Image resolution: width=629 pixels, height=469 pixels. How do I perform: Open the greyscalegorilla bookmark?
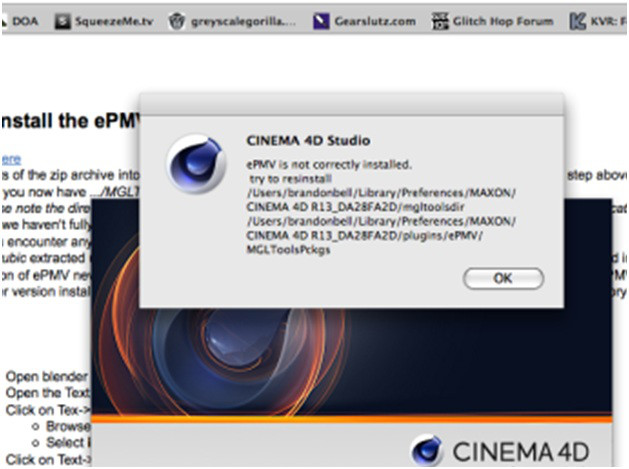tap(232, 21)
